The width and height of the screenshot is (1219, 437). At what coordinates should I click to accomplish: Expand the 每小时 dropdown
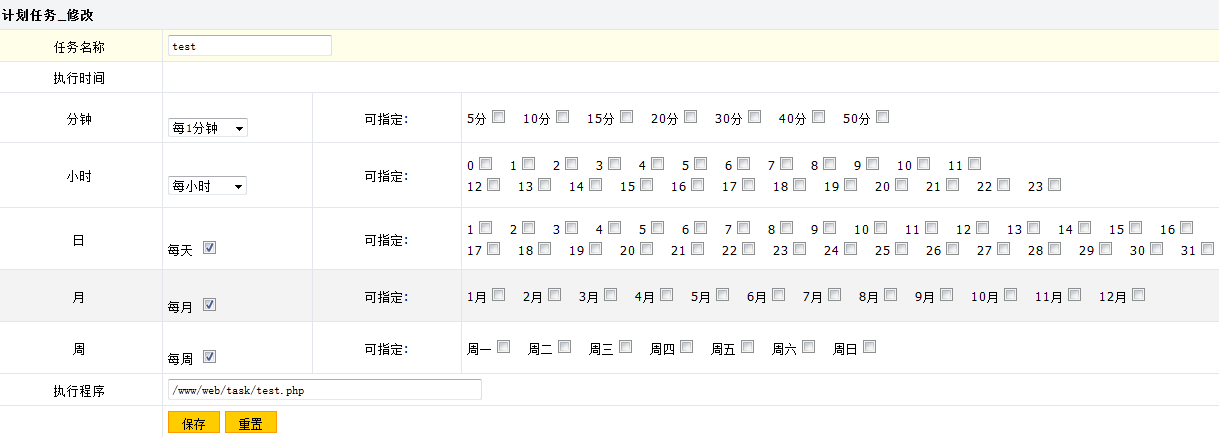[207, 186]
